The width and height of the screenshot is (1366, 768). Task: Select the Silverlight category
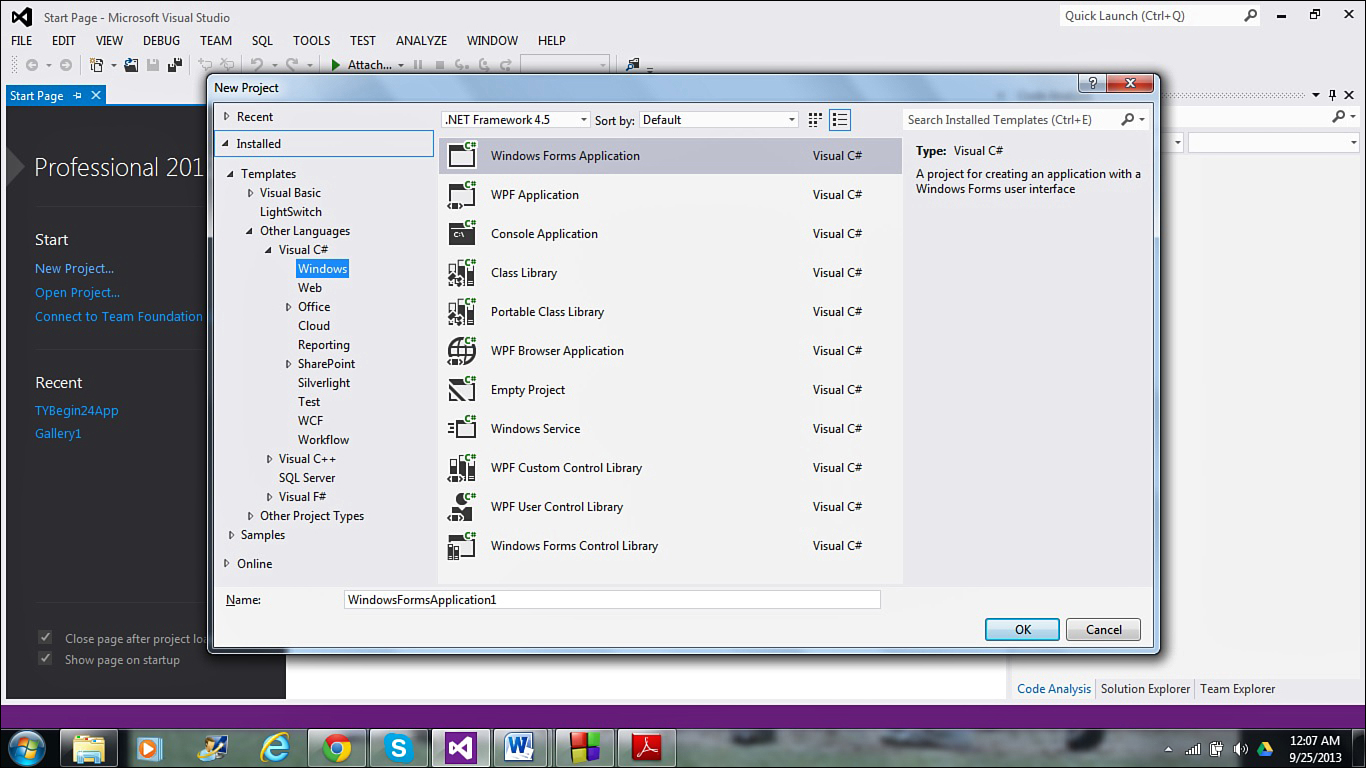324,383
